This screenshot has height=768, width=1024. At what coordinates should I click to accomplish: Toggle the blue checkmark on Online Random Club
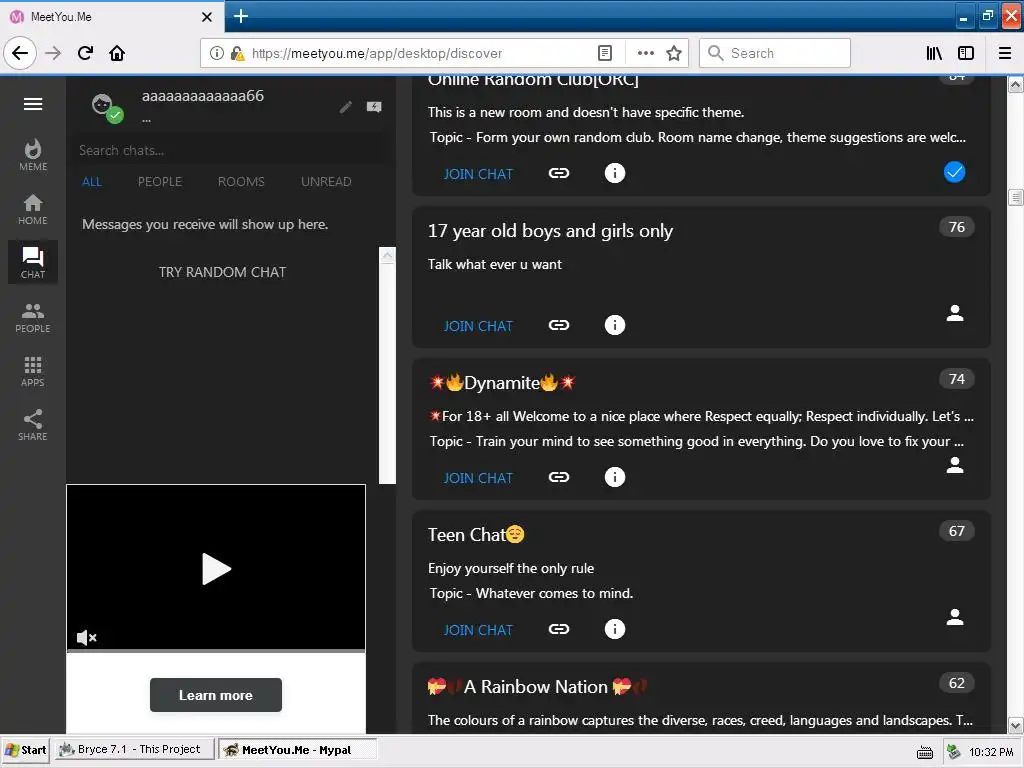954,172
